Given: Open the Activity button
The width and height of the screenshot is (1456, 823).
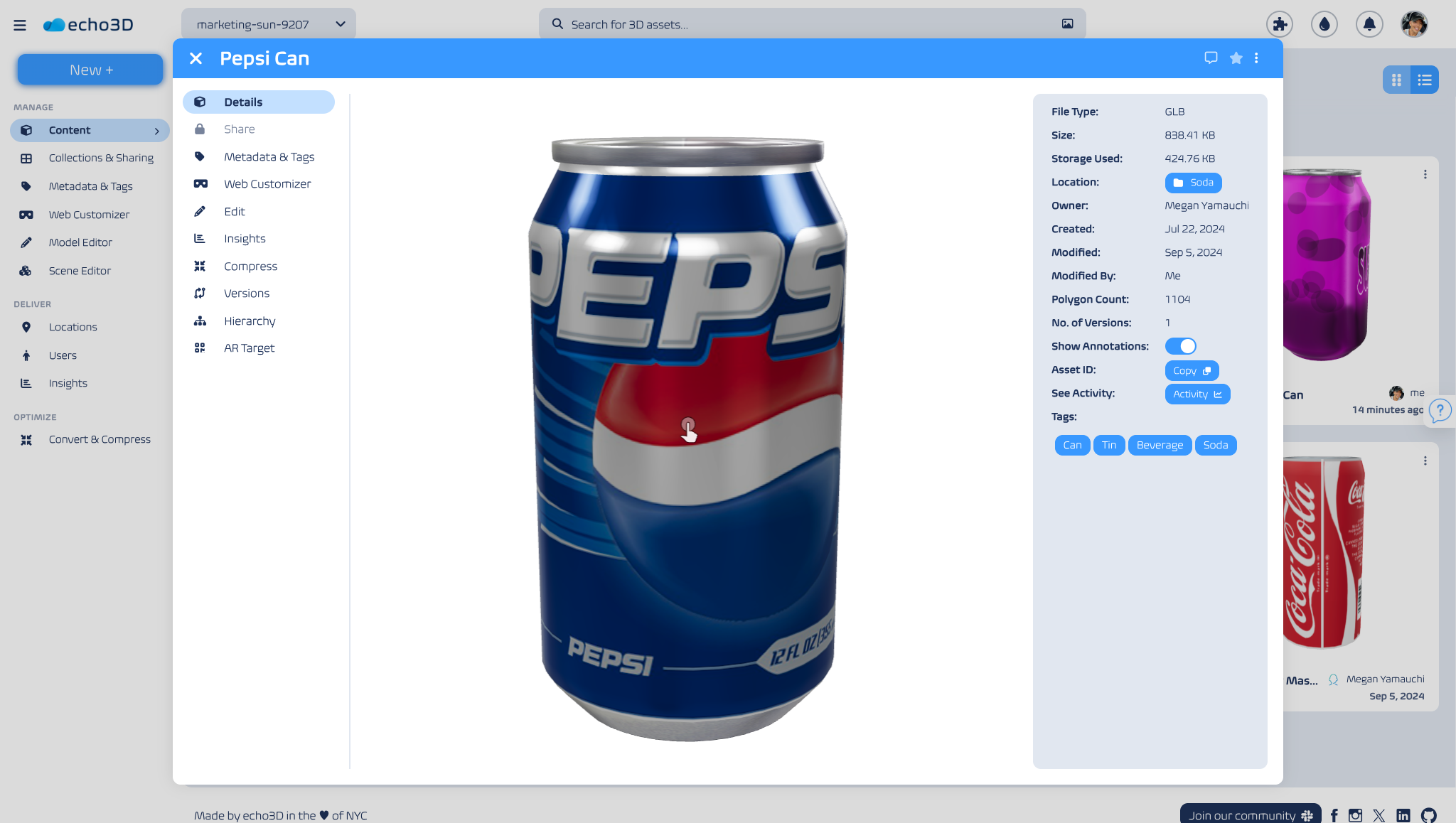Looking at the screenshot, I should click(1197, 394).
